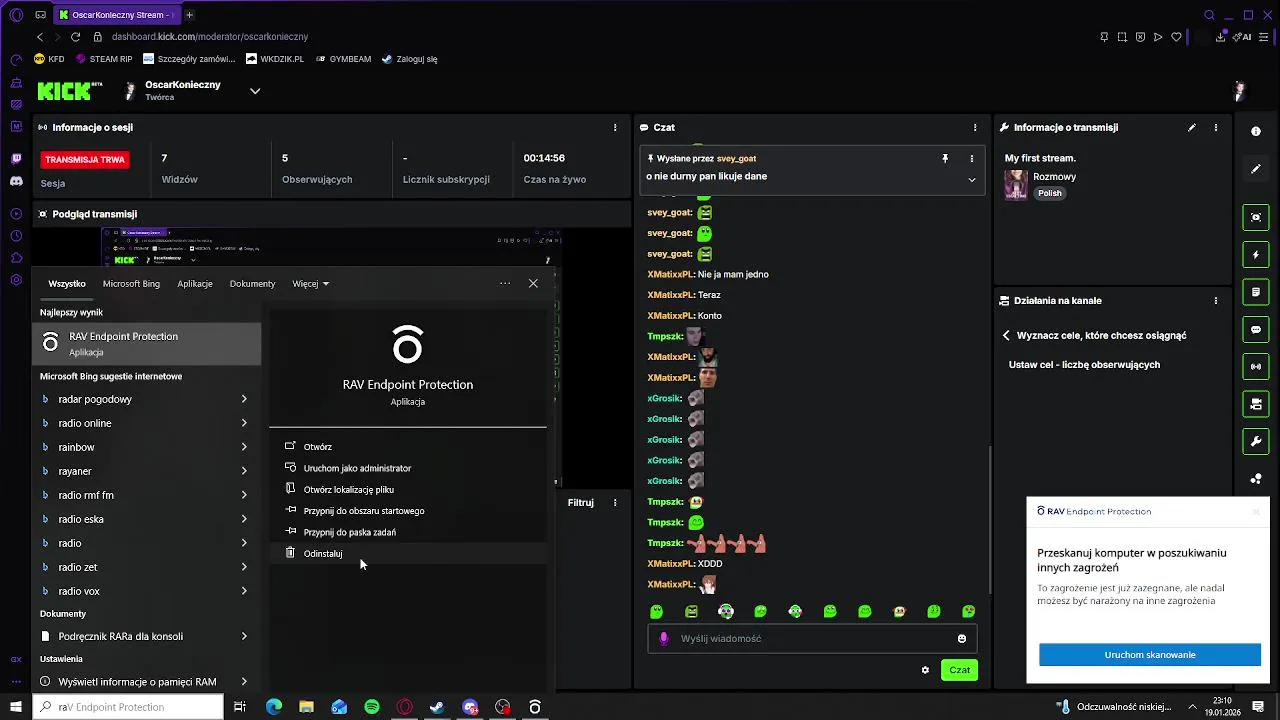Select RAV Endpoint Protection best result
The width and height of the screenshot is (1280, 720).
tap(147, 344)
